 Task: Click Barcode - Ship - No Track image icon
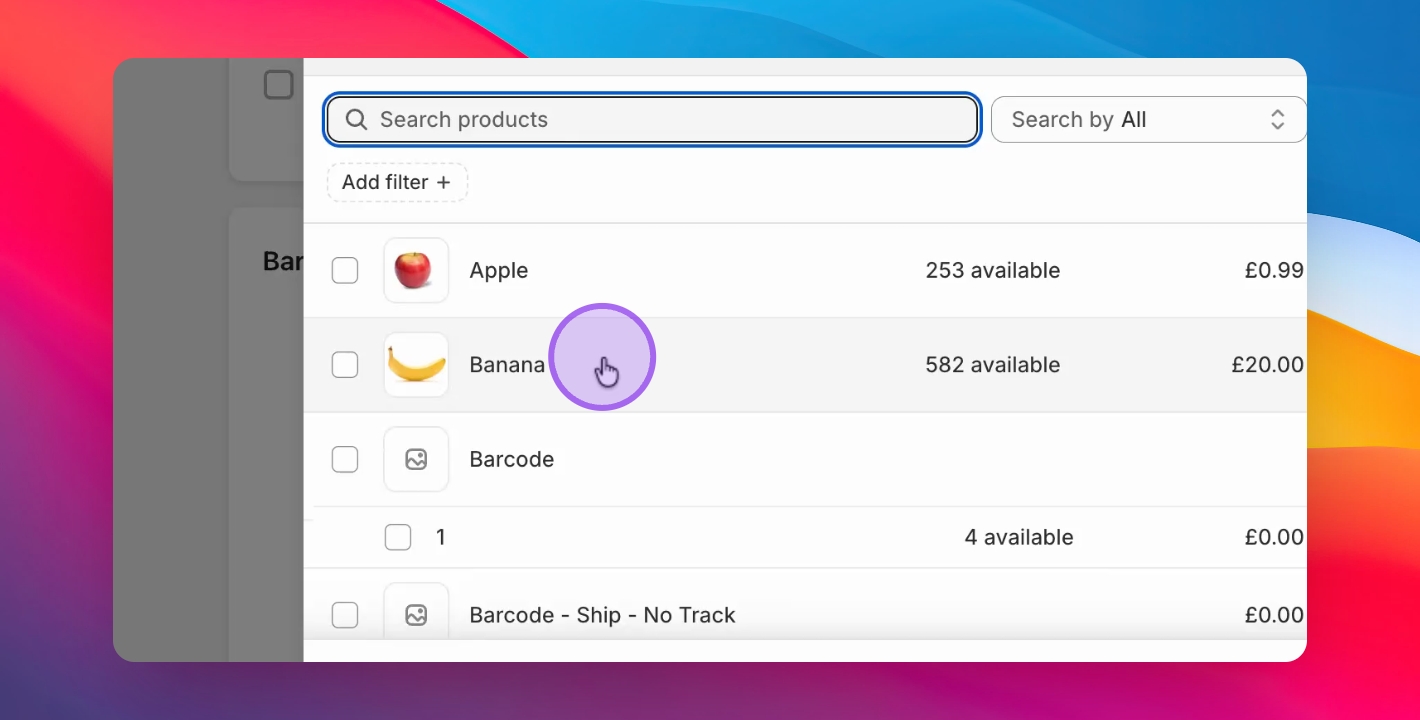point(416,615)
